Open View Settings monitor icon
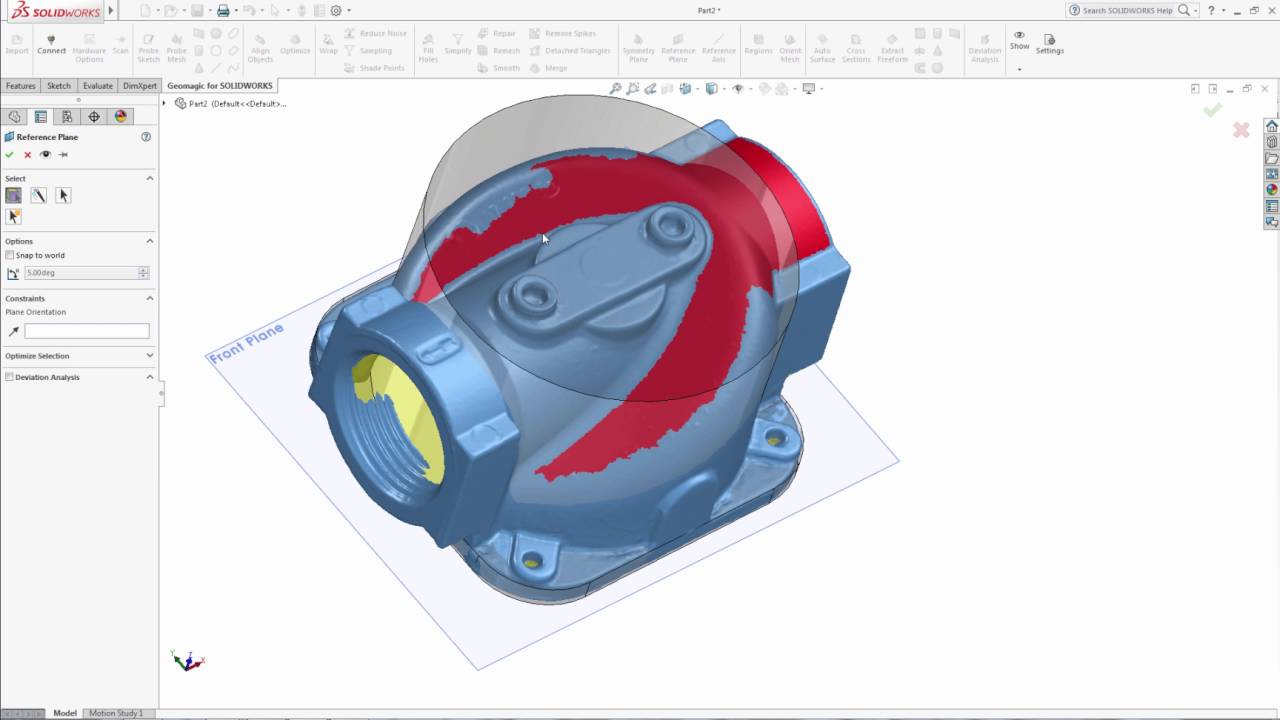Screen dimensions: 1280x720 pos(809,89)
